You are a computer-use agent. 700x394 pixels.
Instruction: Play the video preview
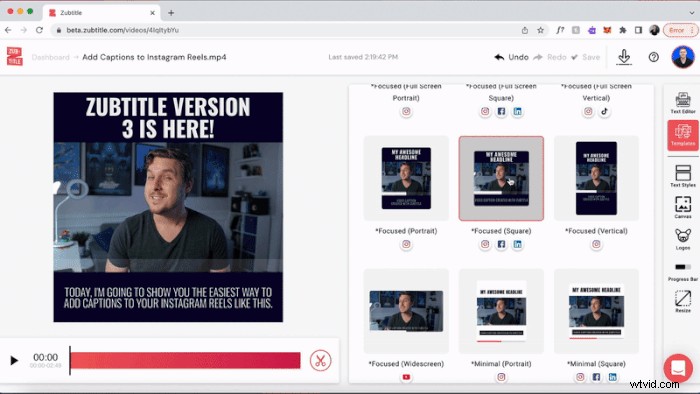(x=14, y=360)
